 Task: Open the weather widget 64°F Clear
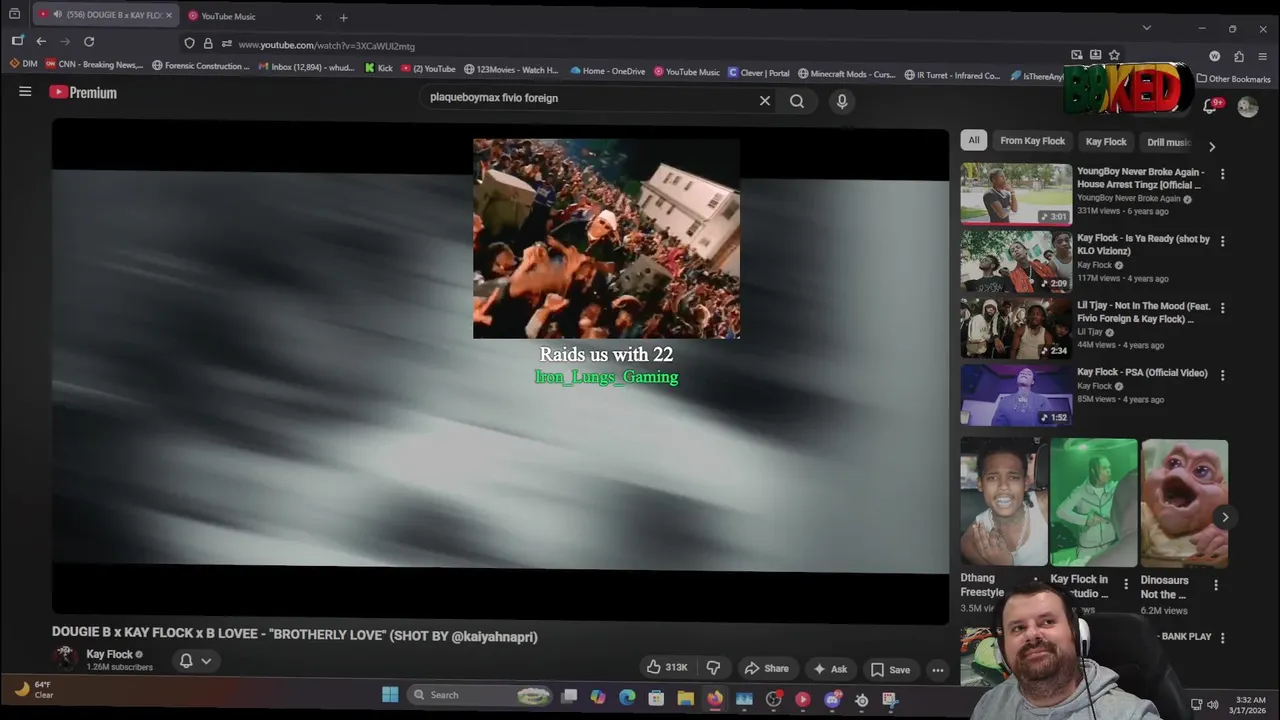[33, 689]
